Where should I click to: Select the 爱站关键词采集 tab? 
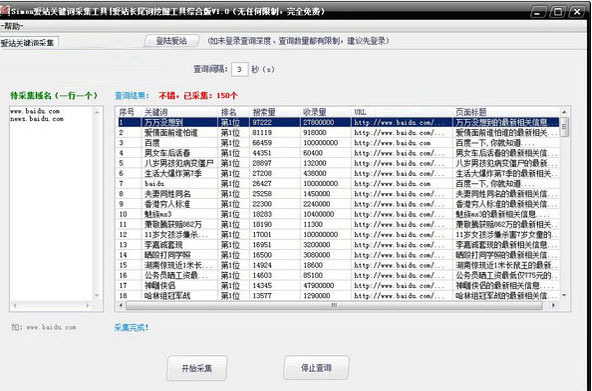28,43
